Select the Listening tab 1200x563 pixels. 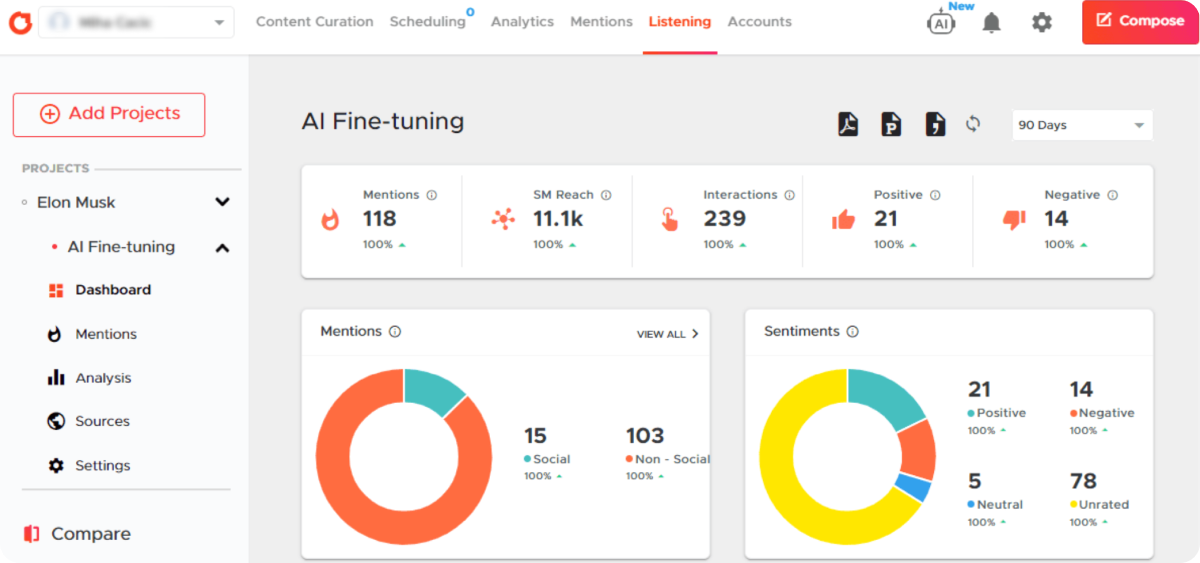point(680,21)
